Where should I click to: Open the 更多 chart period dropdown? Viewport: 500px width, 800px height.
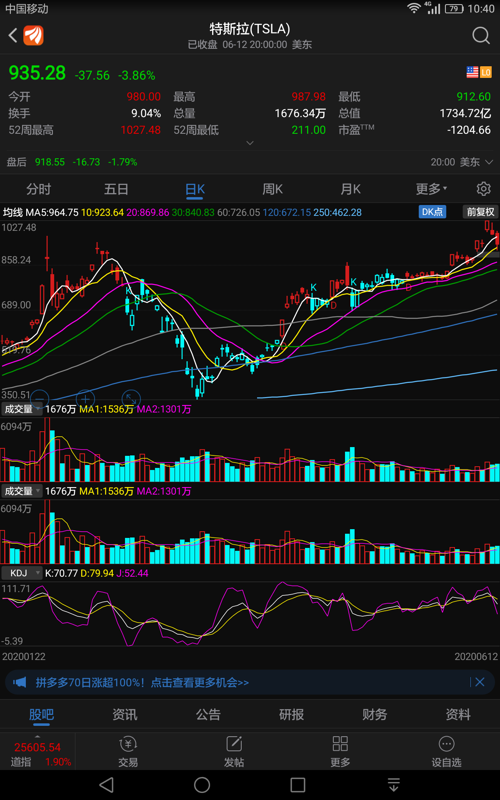tap(432, 189)
